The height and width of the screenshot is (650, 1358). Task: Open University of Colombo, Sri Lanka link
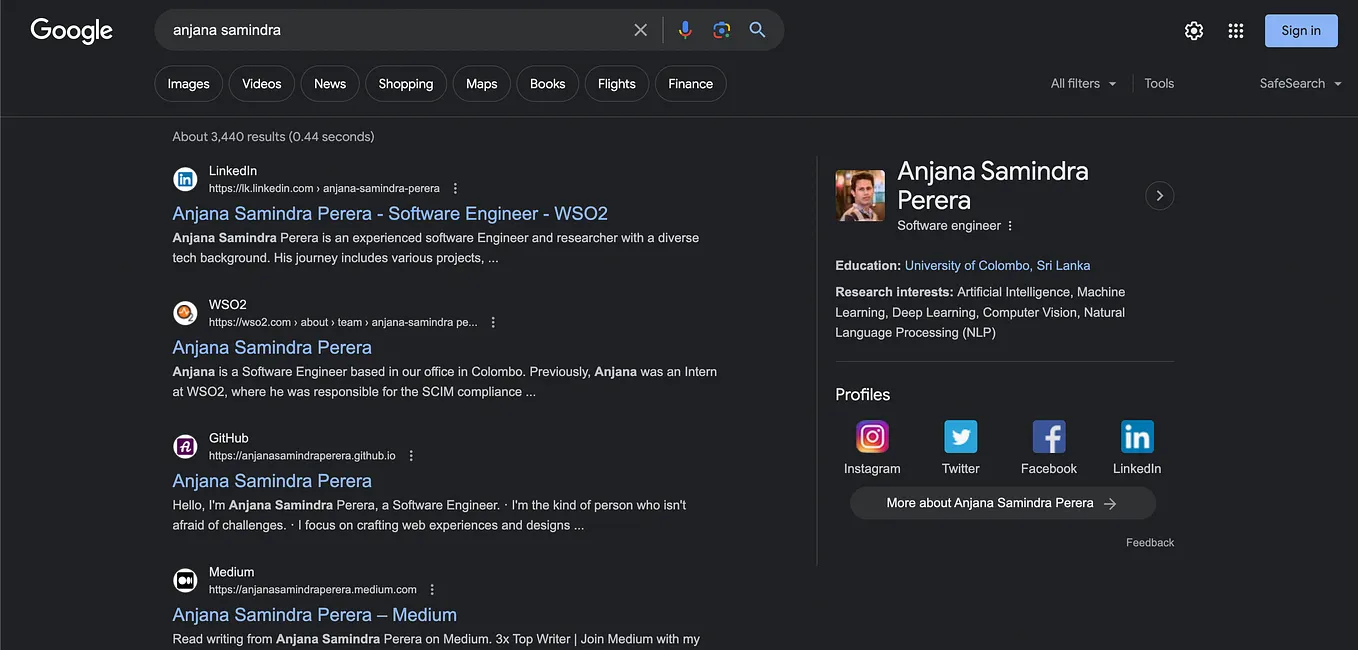(997, 266)
